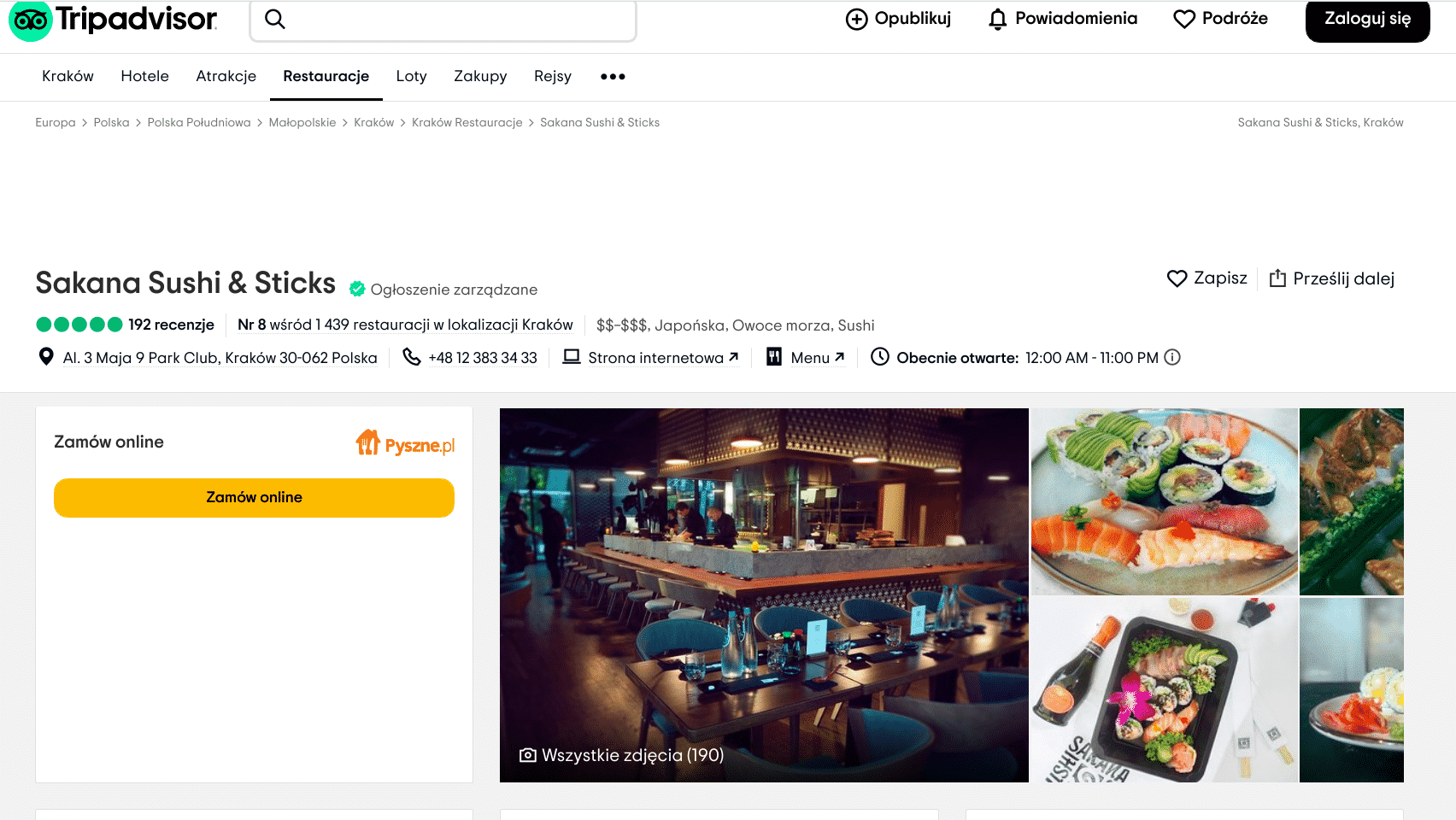The width and height of the screenshot is (1456, 820).
Task: Click the search magnifier icon
Action: click(x=274, y=19)
